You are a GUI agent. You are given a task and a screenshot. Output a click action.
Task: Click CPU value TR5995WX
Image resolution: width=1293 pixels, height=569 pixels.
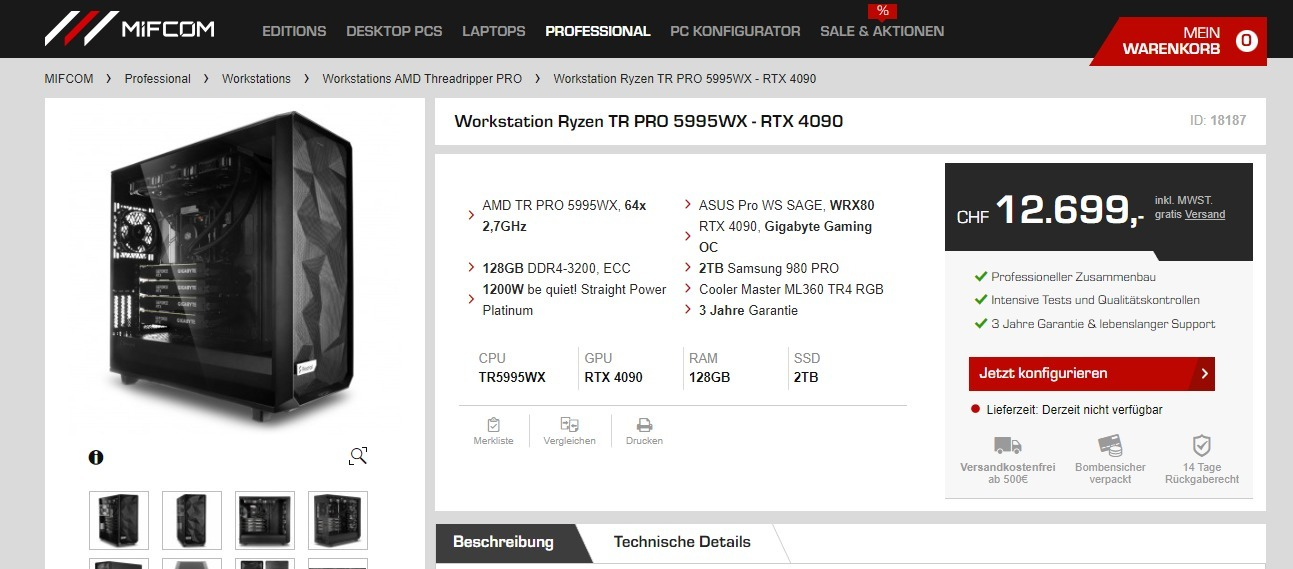[x=512, y=377]
